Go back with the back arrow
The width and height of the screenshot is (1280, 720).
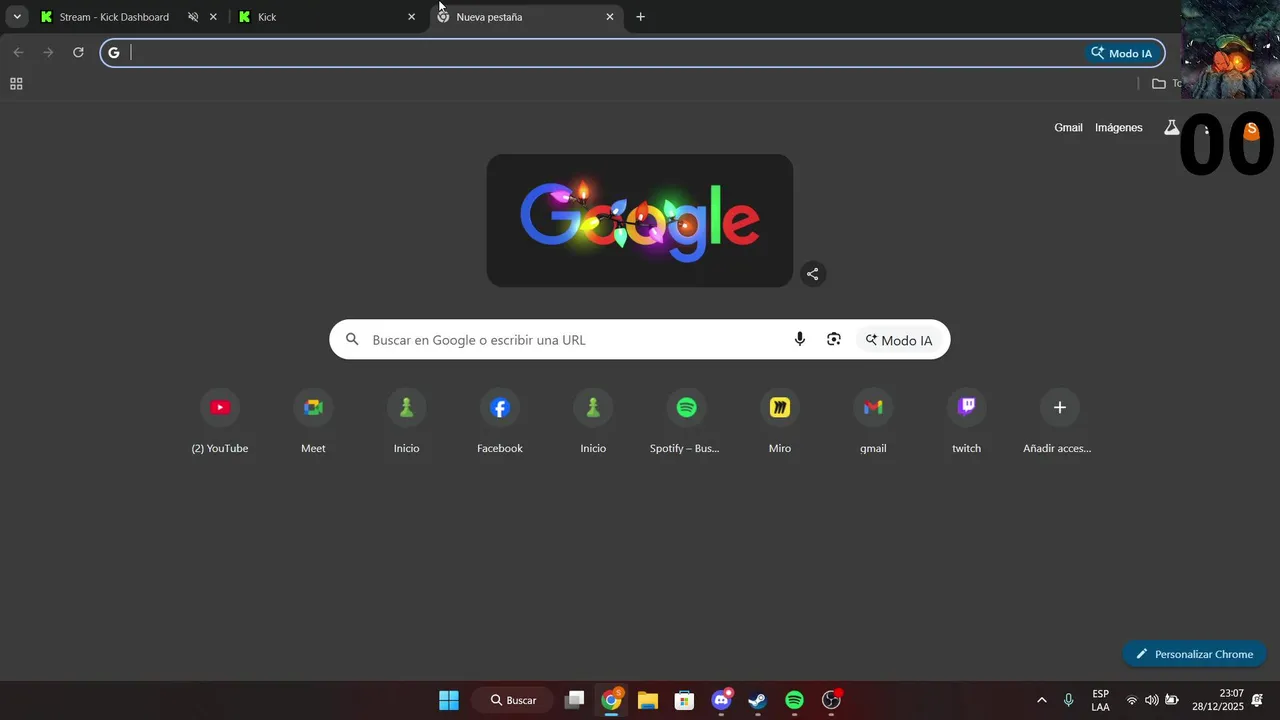click(18, 52)
